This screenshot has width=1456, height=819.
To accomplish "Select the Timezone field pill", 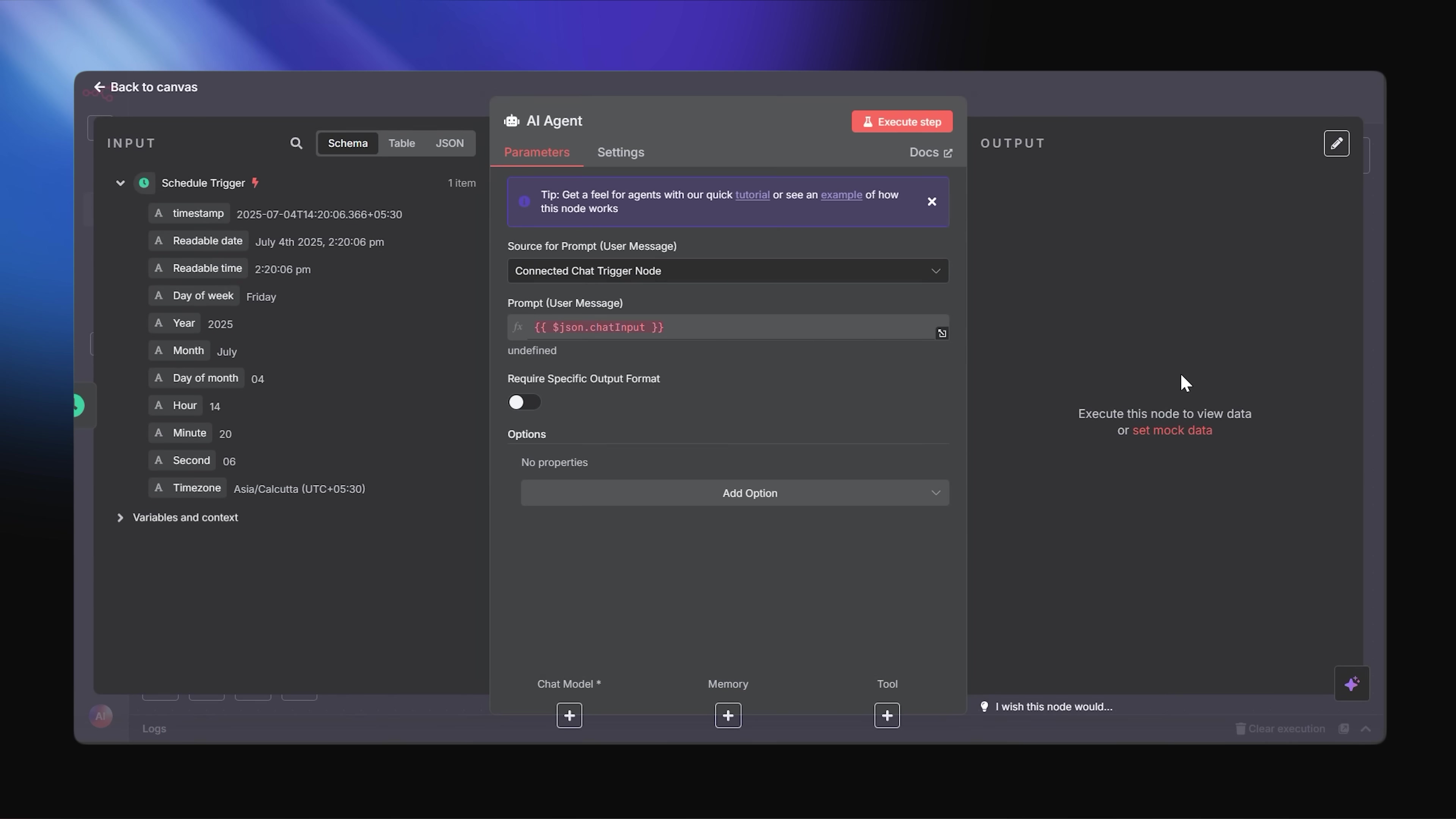I will (x=188, y=488).
